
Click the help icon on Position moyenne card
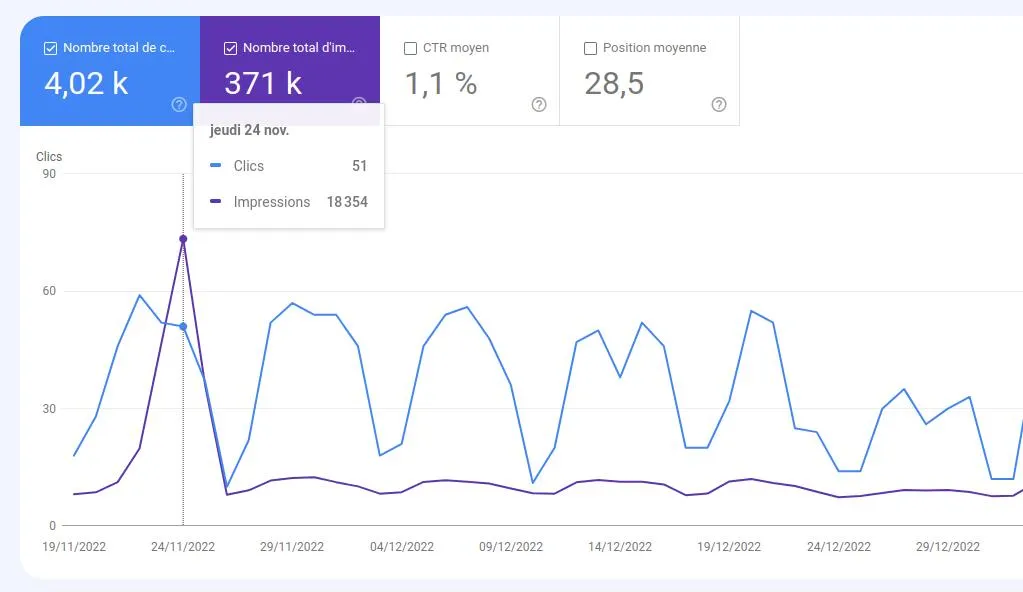pyautogui.click(x=718, y=104)
